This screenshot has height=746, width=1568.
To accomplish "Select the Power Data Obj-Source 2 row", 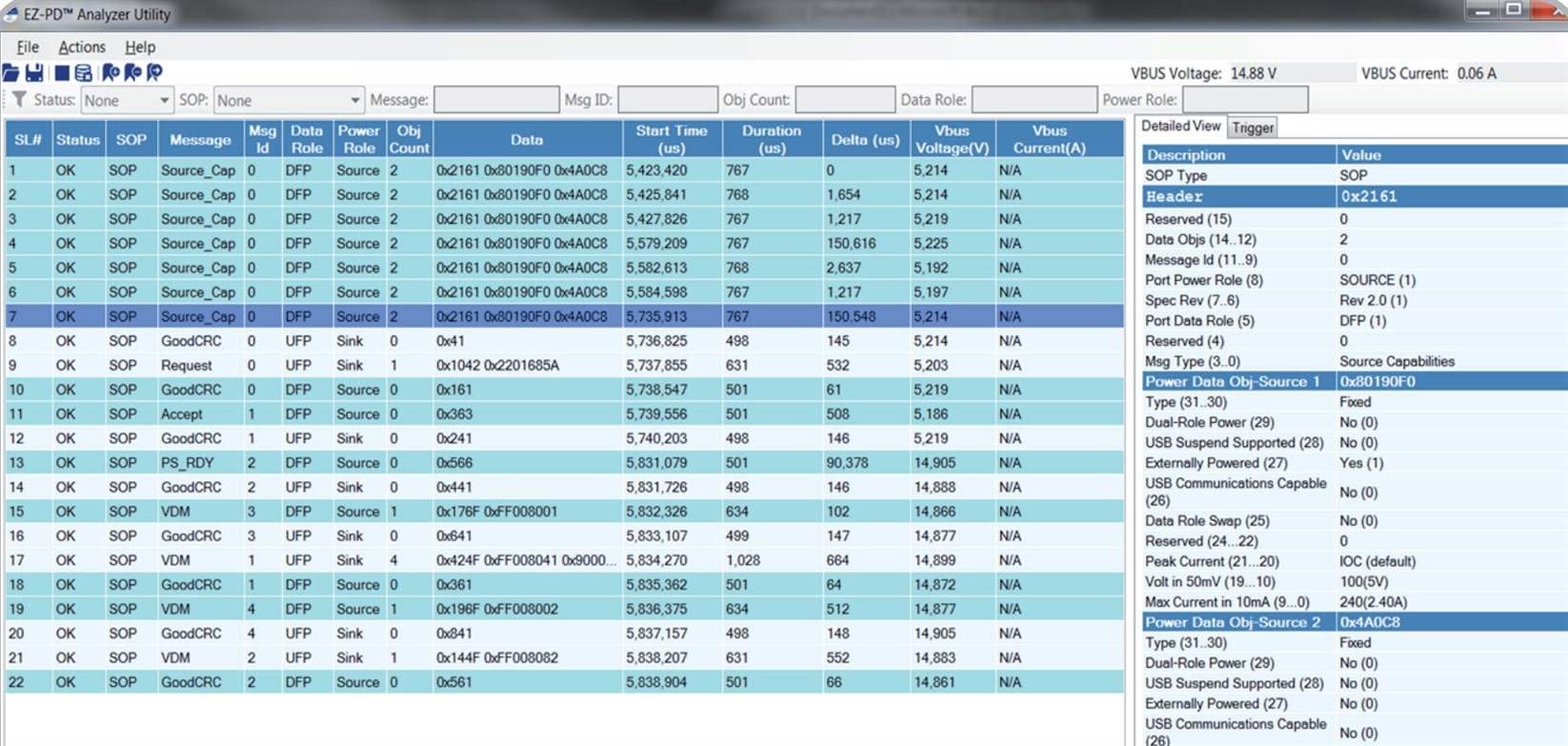I will click(1238, 622).
